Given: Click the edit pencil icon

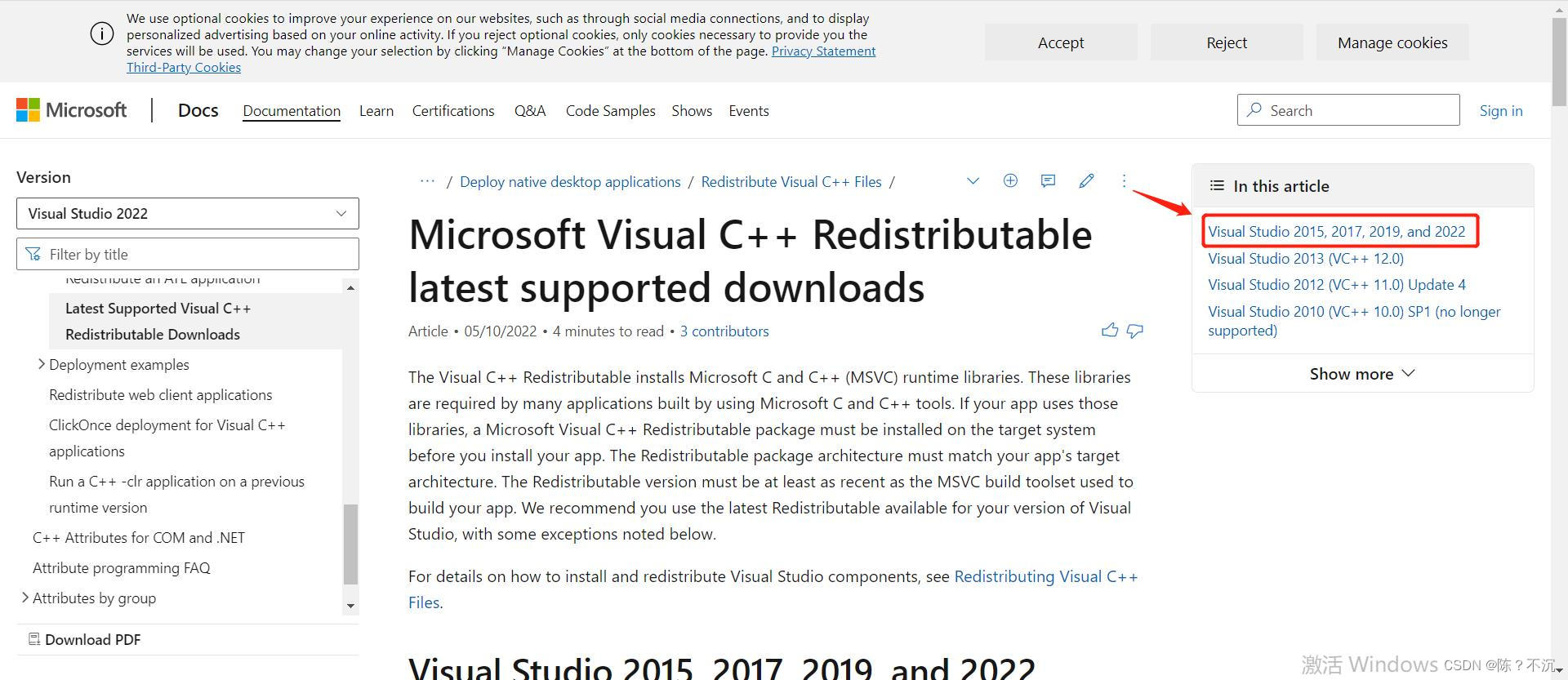Looking at the screenshot, I should click(x=1086, y=180).
